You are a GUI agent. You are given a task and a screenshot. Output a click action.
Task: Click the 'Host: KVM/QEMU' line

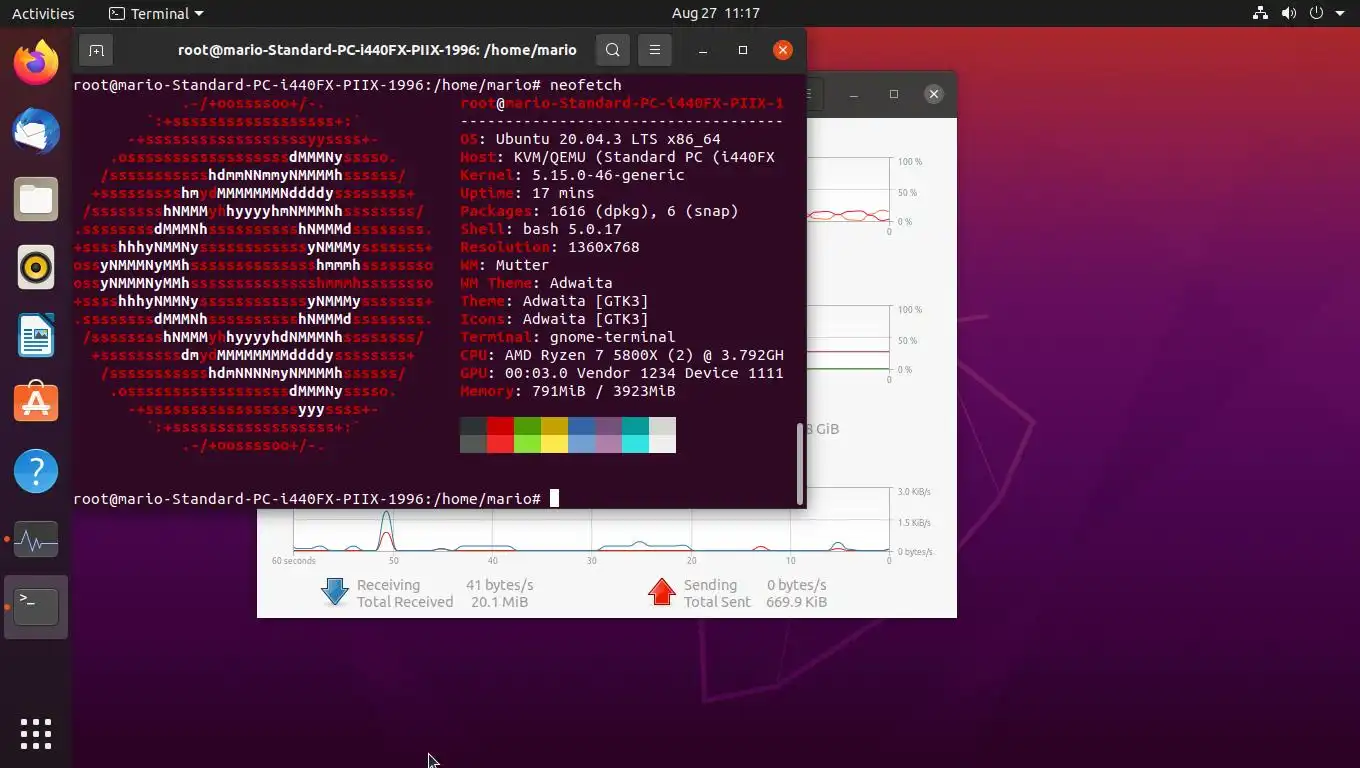(x=617, y=157)
